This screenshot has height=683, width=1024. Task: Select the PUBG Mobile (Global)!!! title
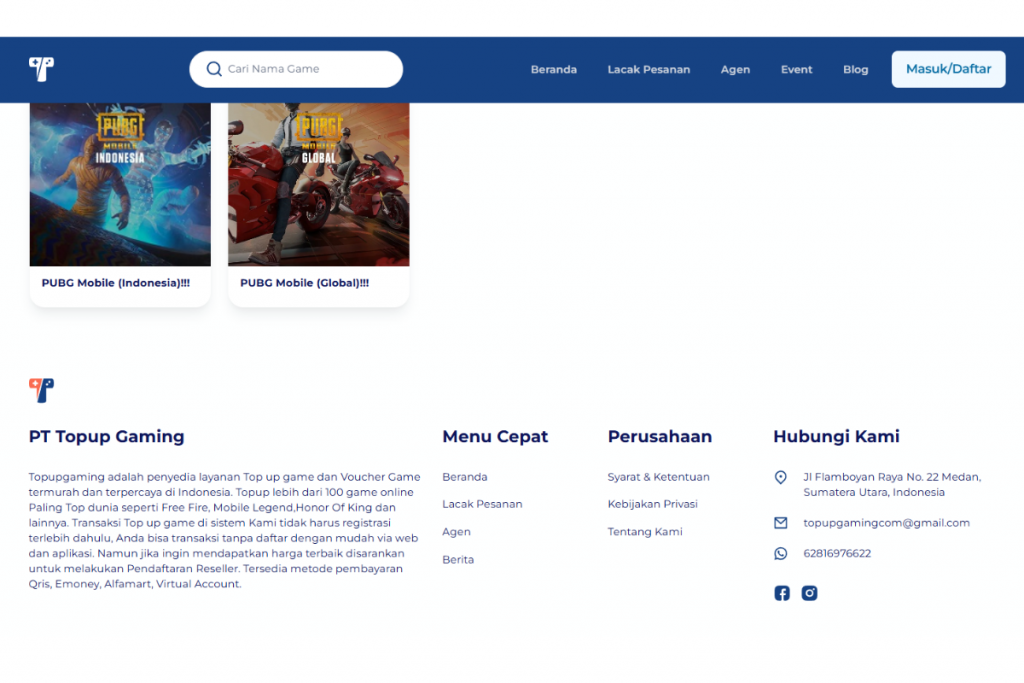(x=304, y=283)
